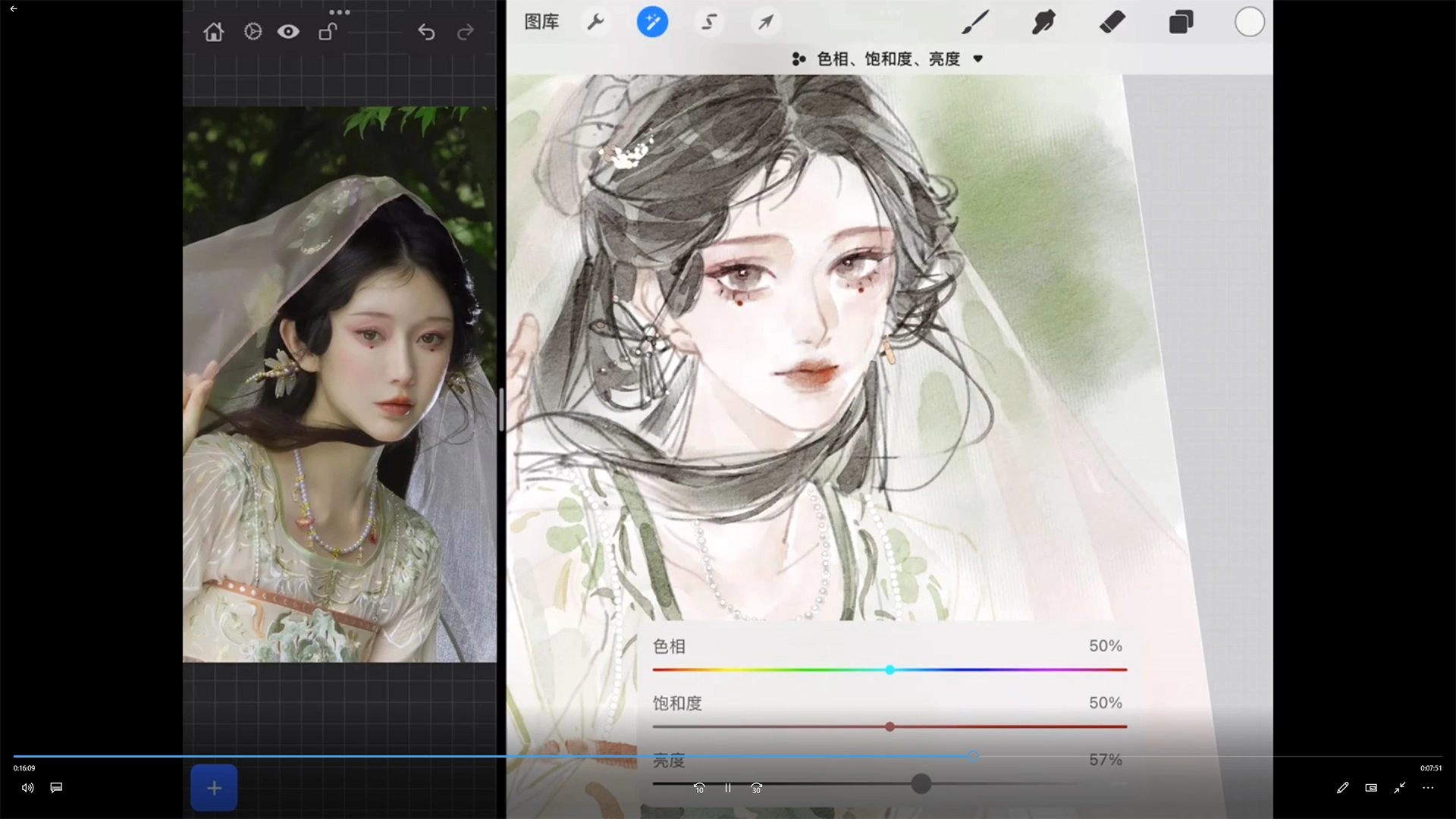Open the more options ellipsis in video player
This screenshot has height=819, width=1456.
(x=1428, y=788)
